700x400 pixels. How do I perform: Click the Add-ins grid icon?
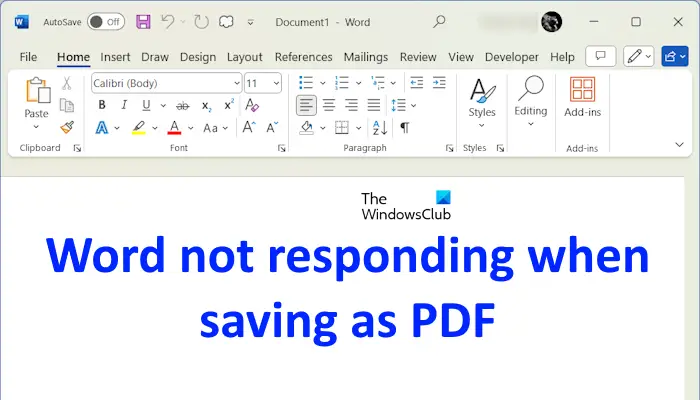click(582, 89)
